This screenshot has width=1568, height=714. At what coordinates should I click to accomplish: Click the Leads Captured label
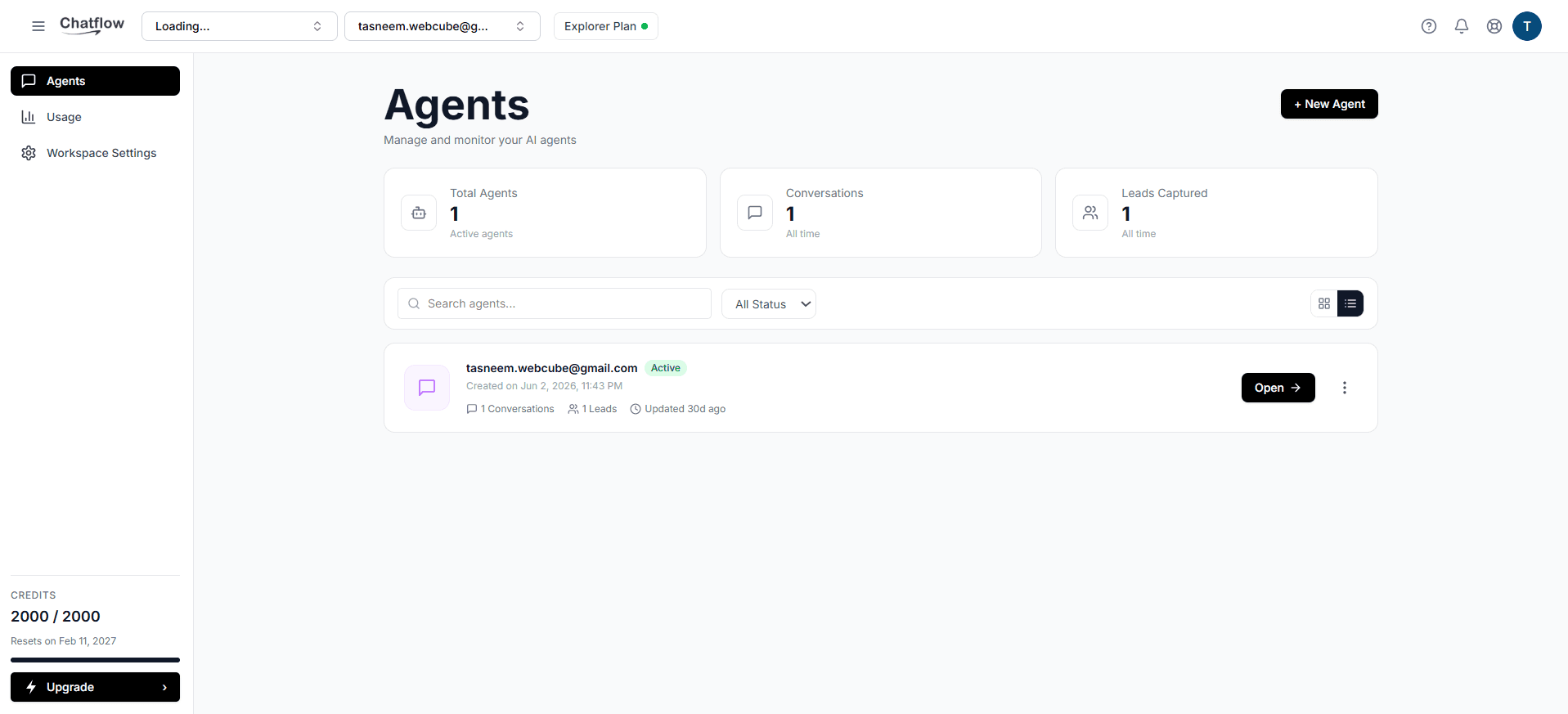[x=1165, y=193]
